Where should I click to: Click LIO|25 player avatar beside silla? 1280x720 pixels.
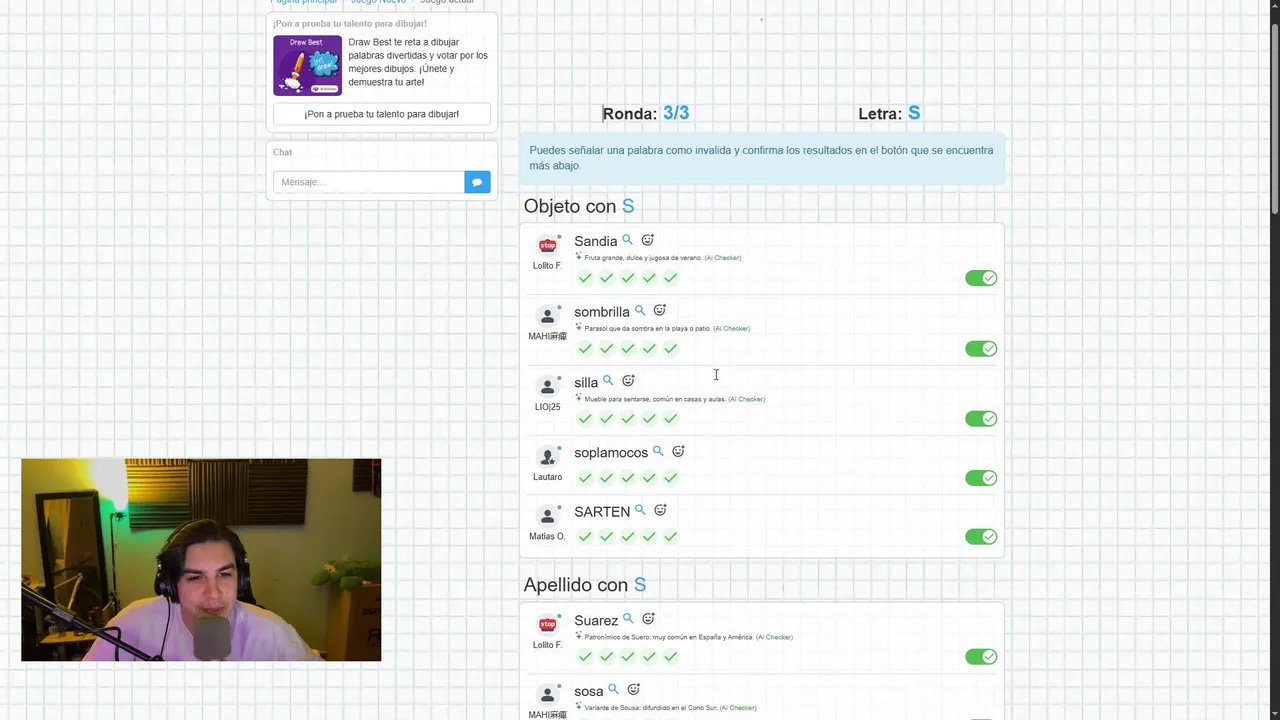pos(547,387)
